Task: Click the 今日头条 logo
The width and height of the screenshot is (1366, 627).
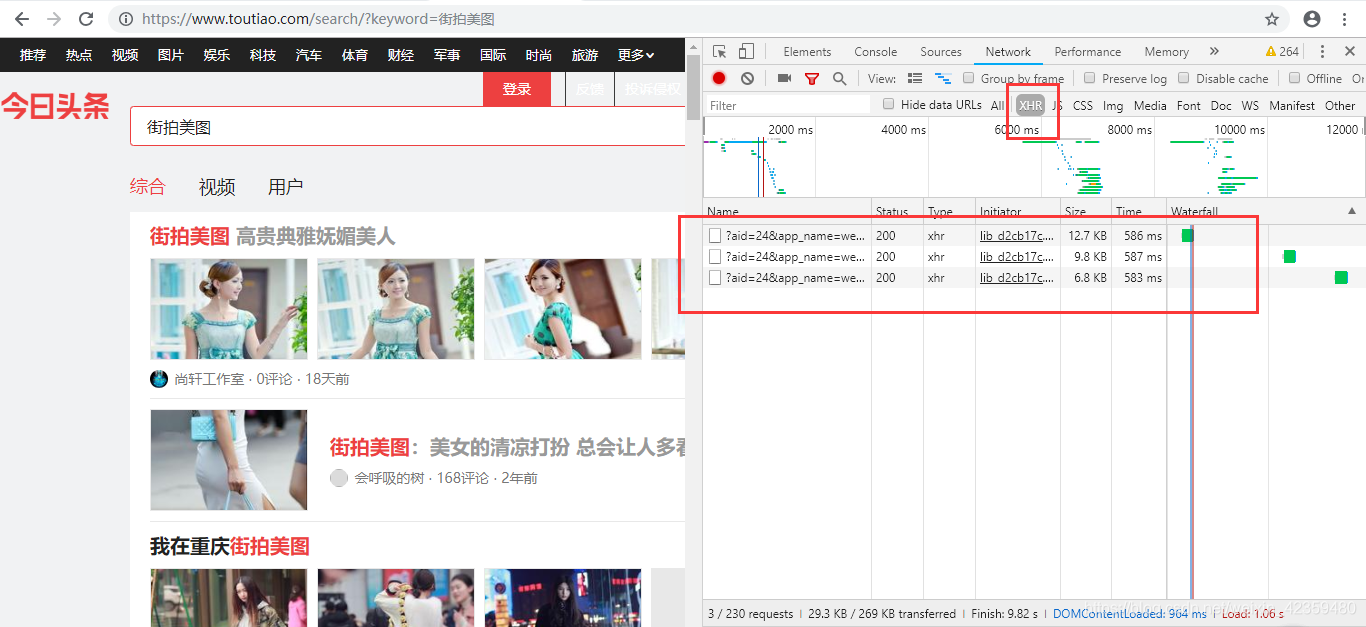Action: point(55,106)
